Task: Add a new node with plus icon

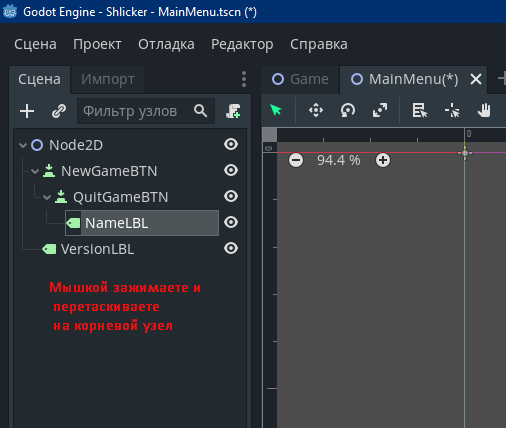Action: [x=27, y=111]
